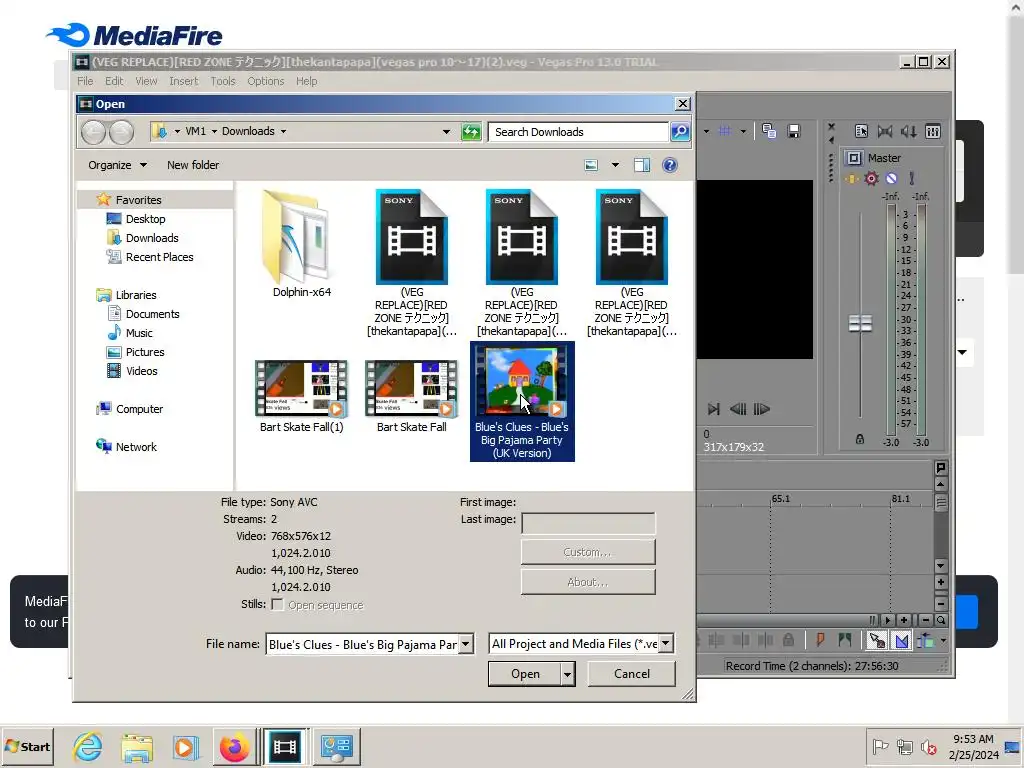
Task: Select Bart Skate Fall(1) video thumbnail
Action: pos(301,396)
